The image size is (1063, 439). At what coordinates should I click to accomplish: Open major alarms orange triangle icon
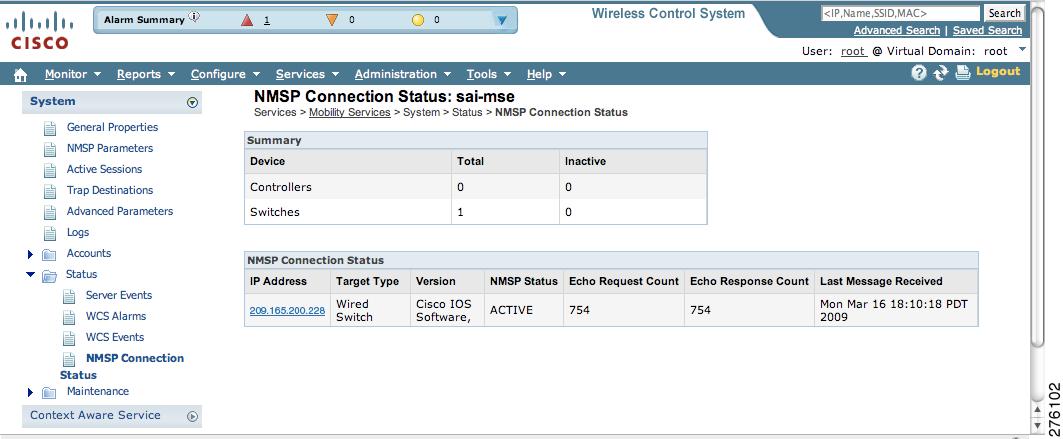pyautogui.click(x=332, y=20)
